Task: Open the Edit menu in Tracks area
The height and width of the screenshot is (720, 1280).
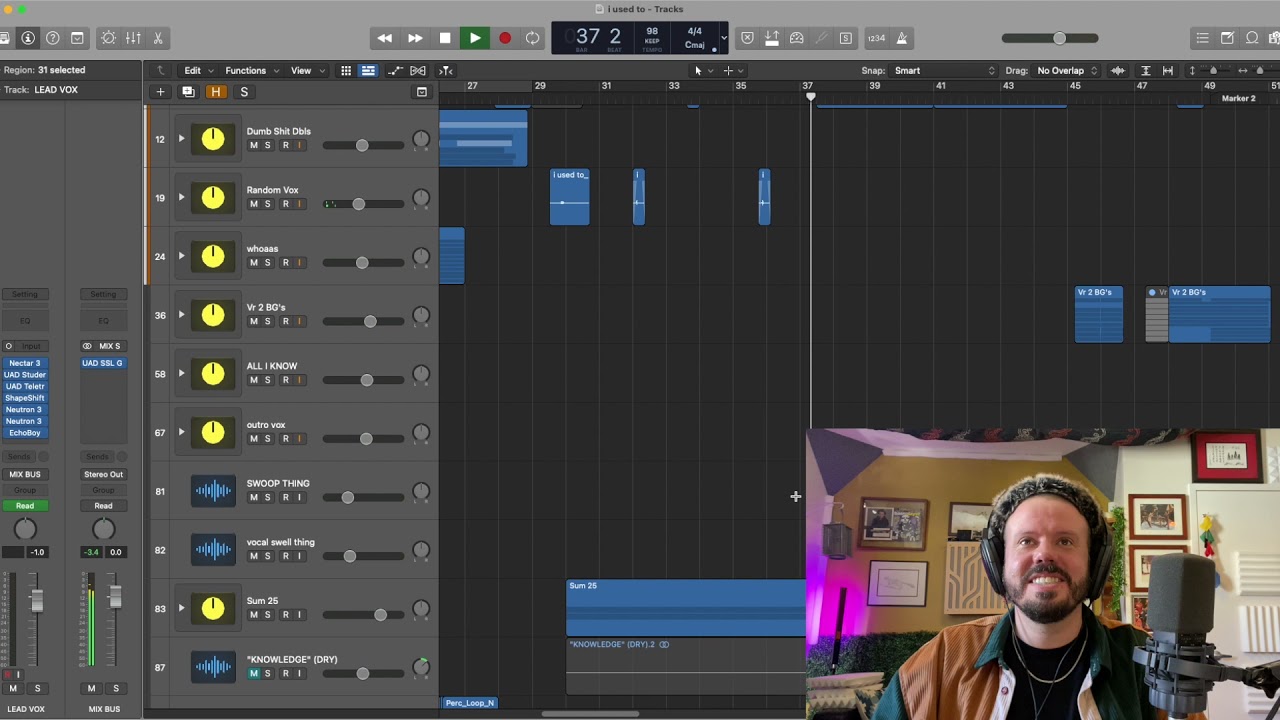Action: (x=197, y=70)
